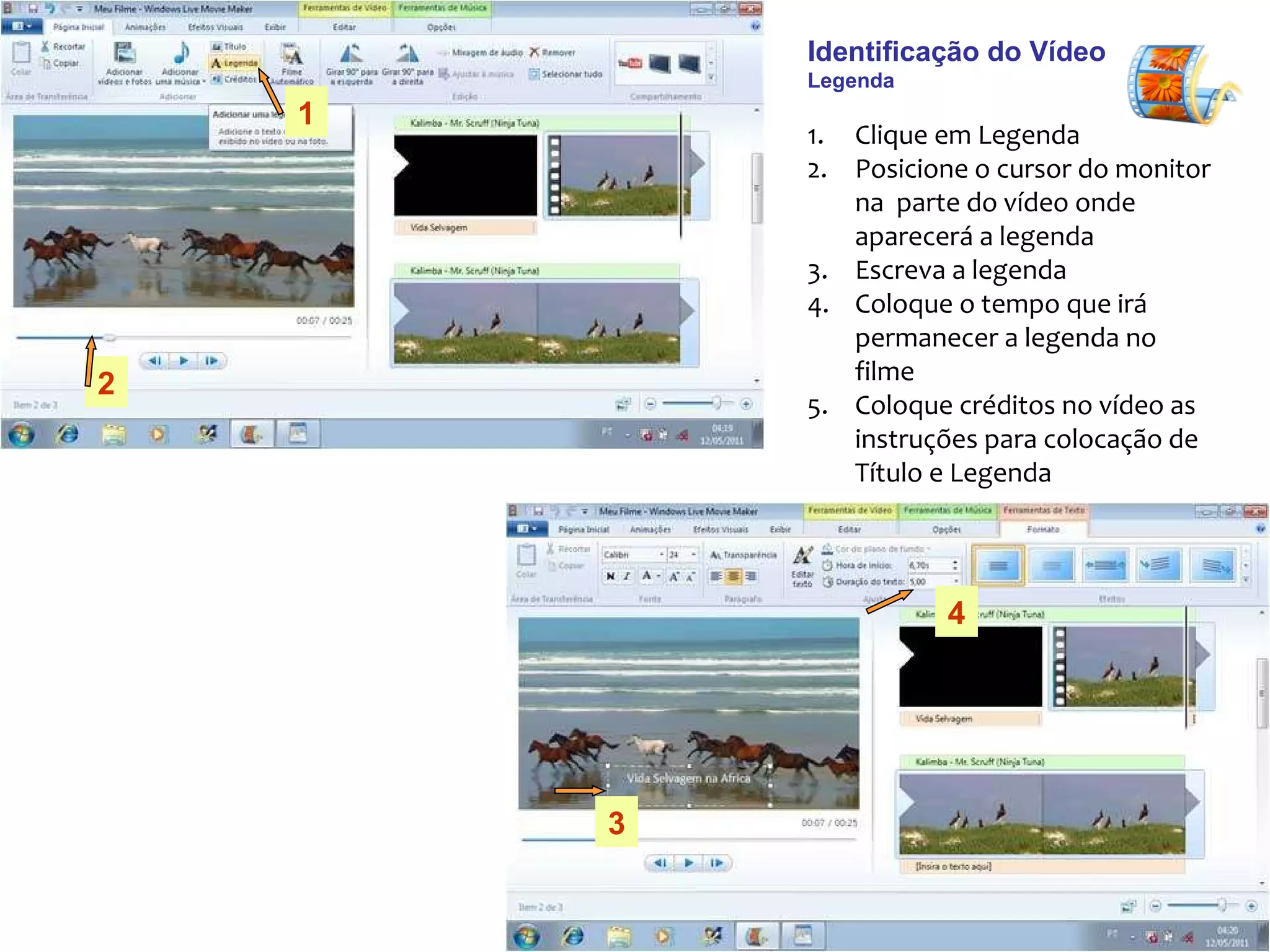Click play button under upper window preview

(183, 361)
